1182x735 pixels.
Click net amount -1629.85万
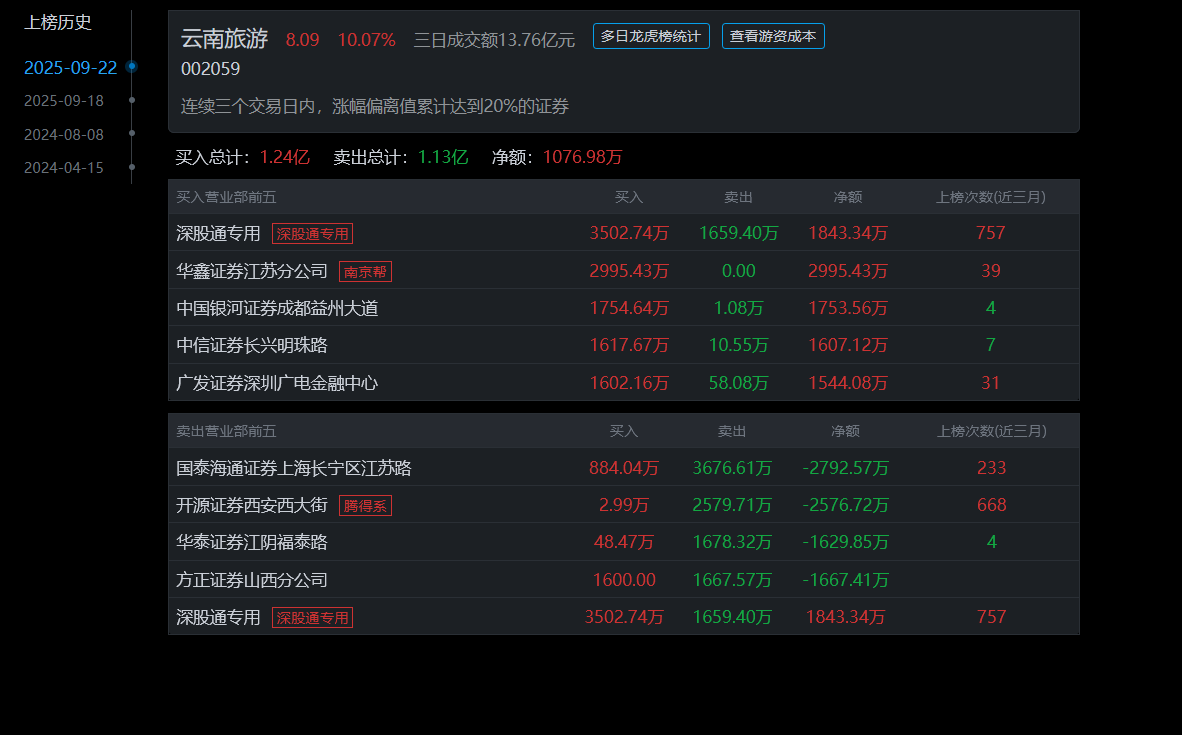click(845, 542)
